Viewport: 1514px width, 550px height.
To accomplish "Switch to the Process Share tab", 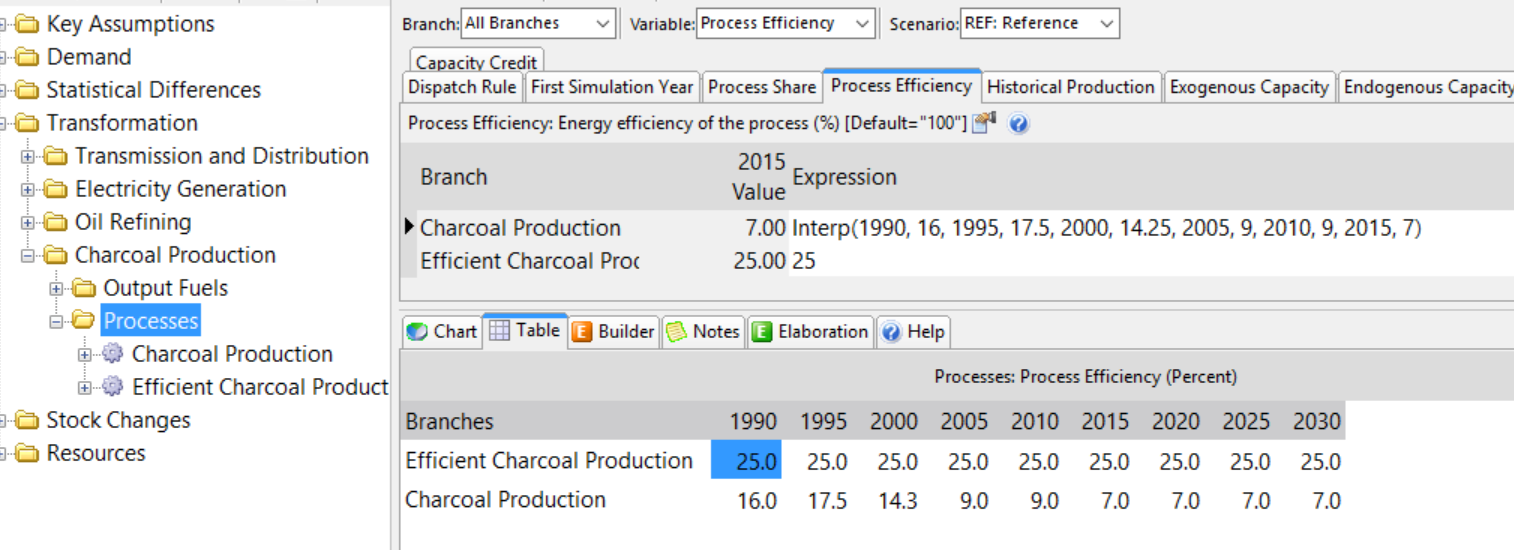I will tap(762, 87).
